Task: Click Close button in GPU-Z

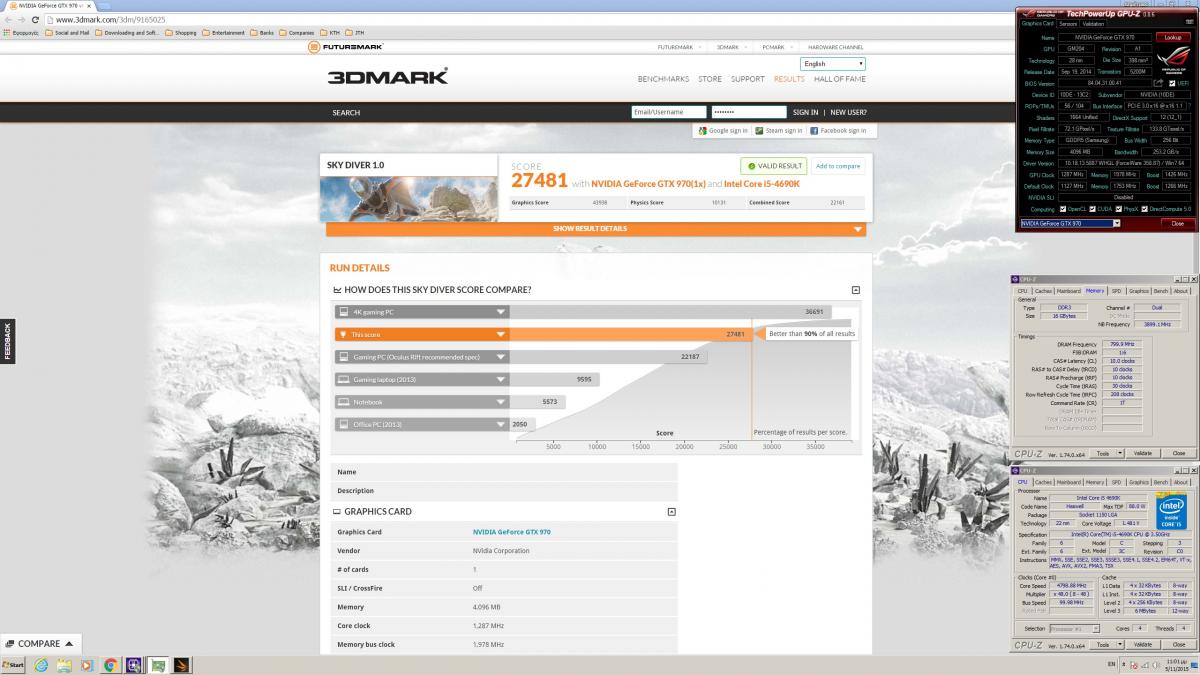Action: (x=1176, y=223)
